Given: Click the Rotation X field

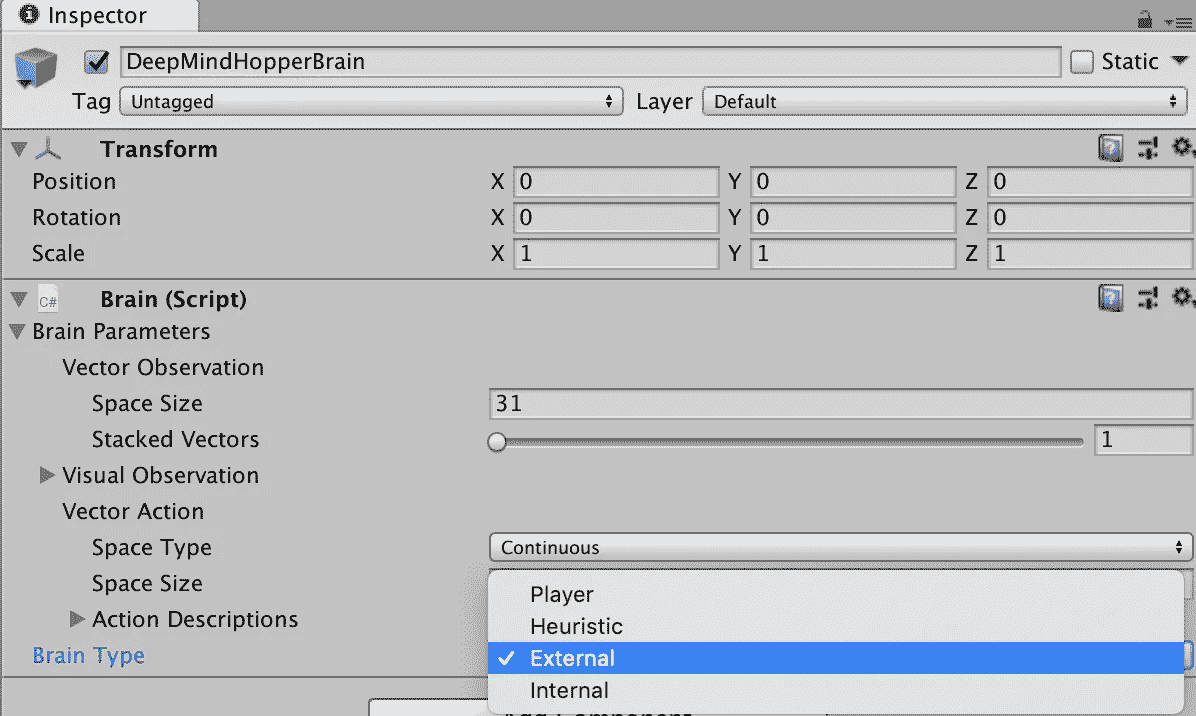Looking at the screenshot, I should pos(616,218).
